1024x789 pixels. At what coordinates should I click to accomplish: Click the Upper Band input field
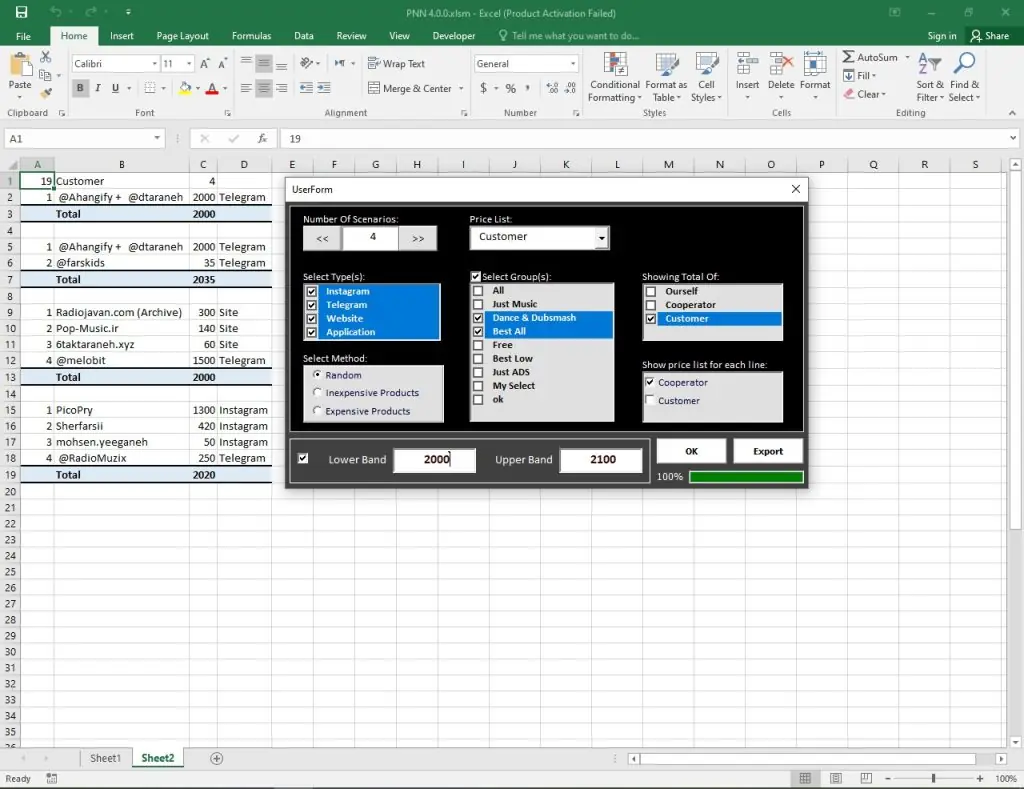click(600, 460)
